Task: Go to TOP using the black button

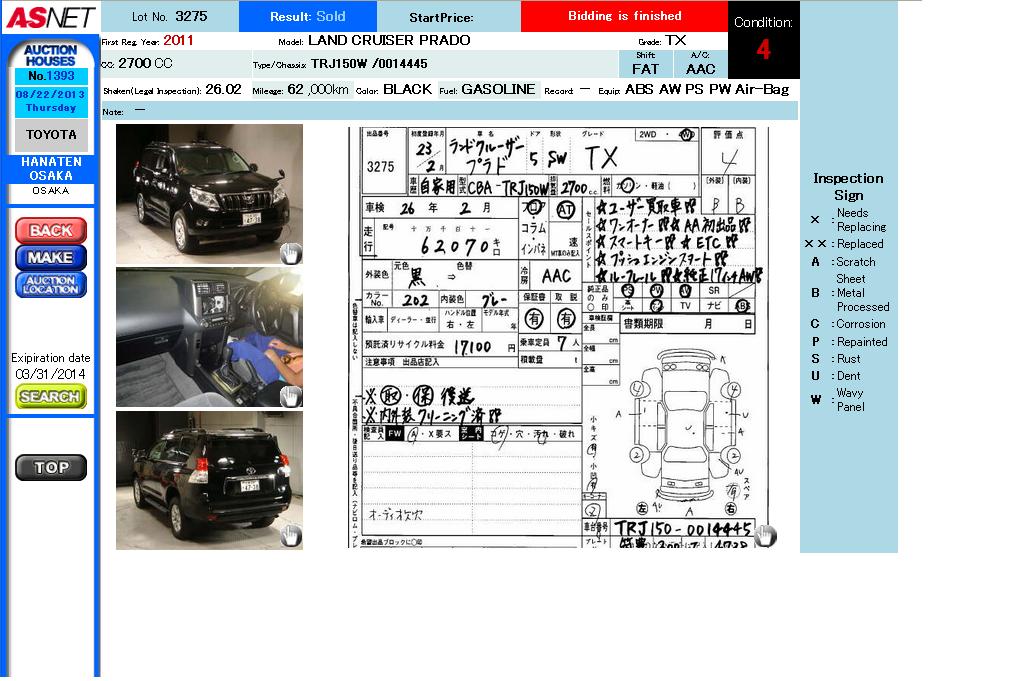Action: 51,467
